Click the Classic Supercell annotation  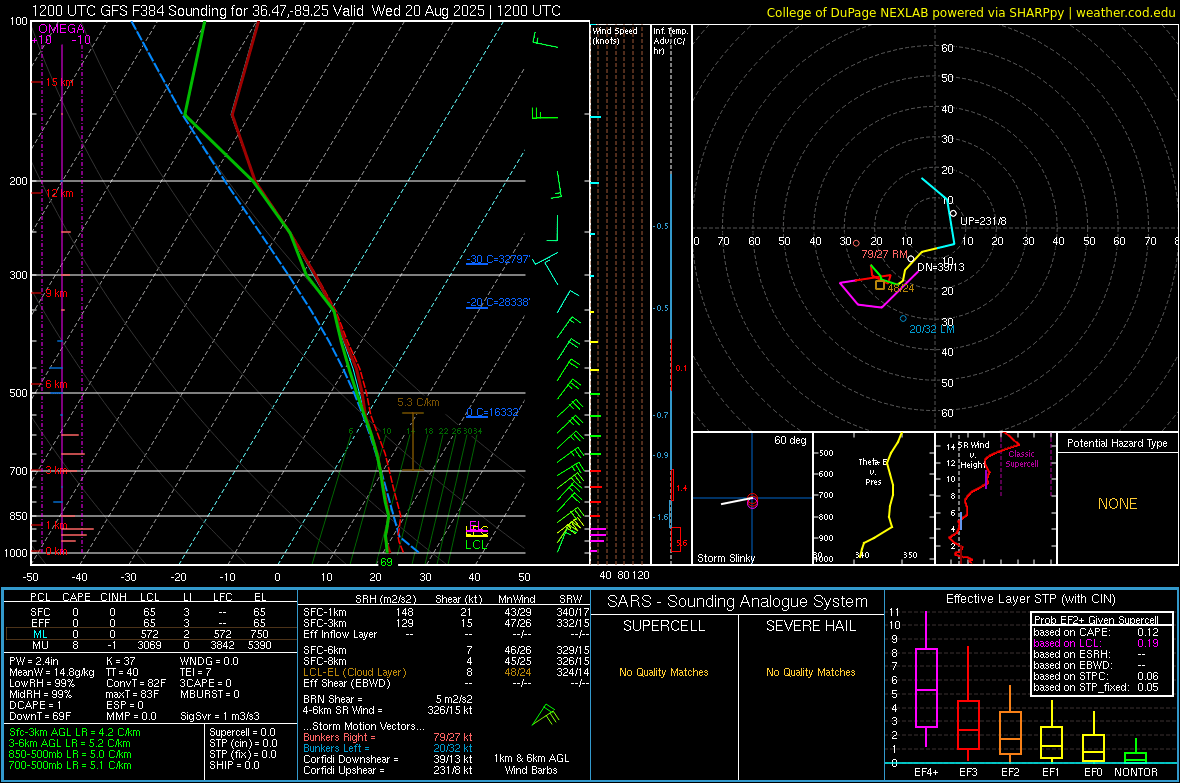[x=1021, y=459]
